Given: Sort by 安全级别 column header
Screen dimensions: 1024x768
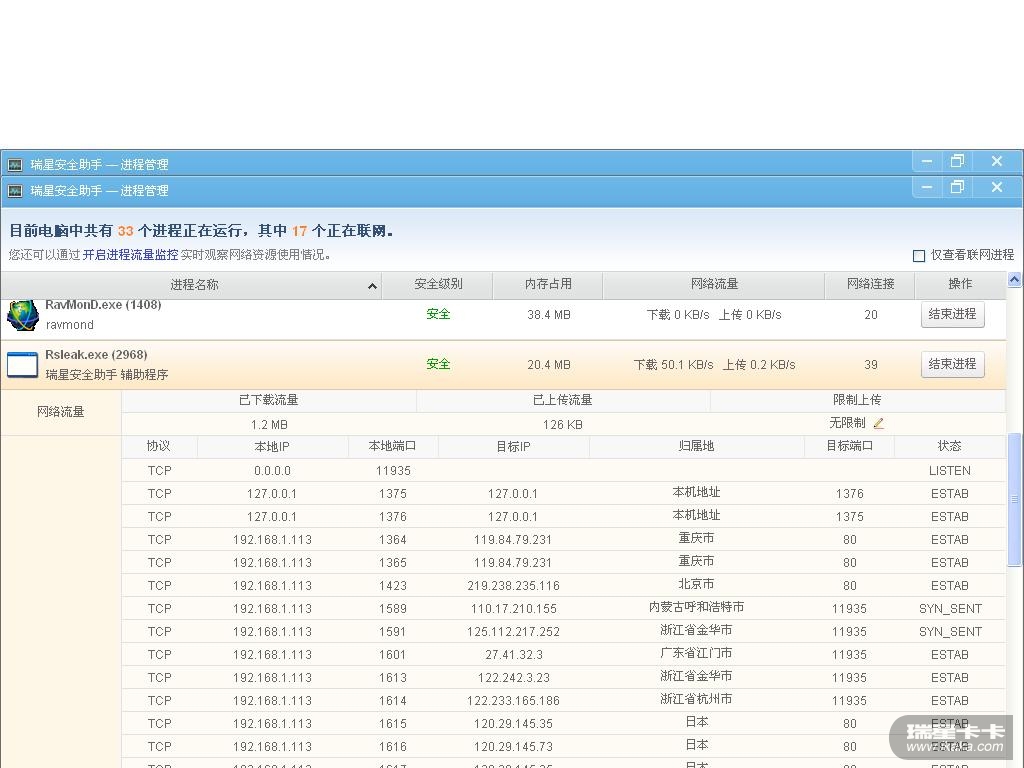Looking at the screenshot, I should [438, 284].
